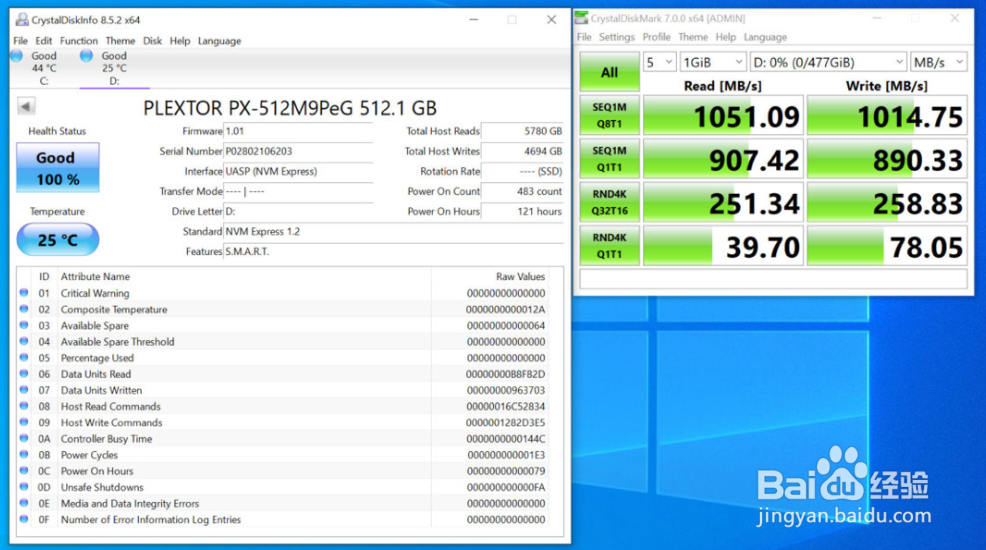Click the Interface field UASP (NVM Express)
The width and height of the screenshot is (986, 550).
(x=298, y=171)
